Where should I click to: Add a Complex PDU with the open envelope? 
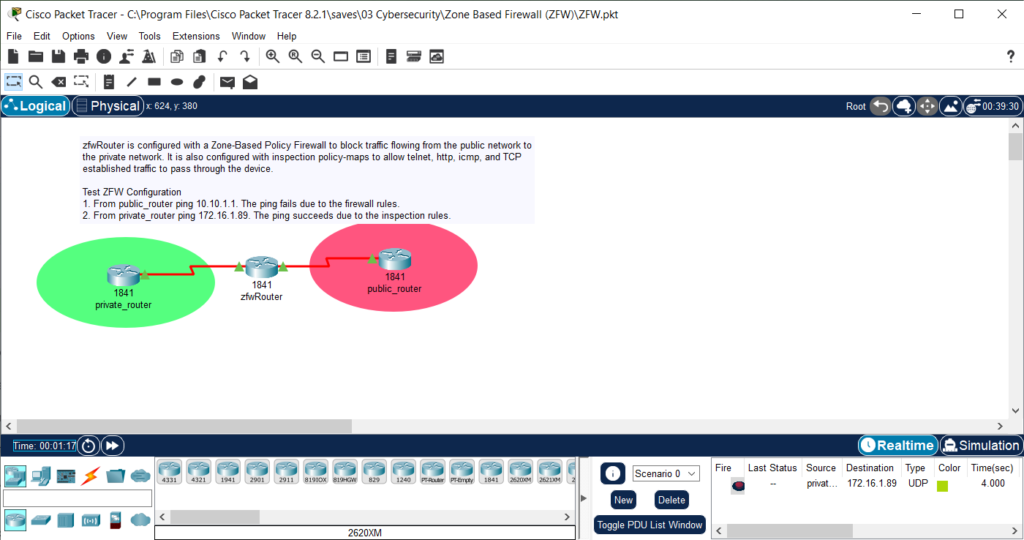[250, 82]
